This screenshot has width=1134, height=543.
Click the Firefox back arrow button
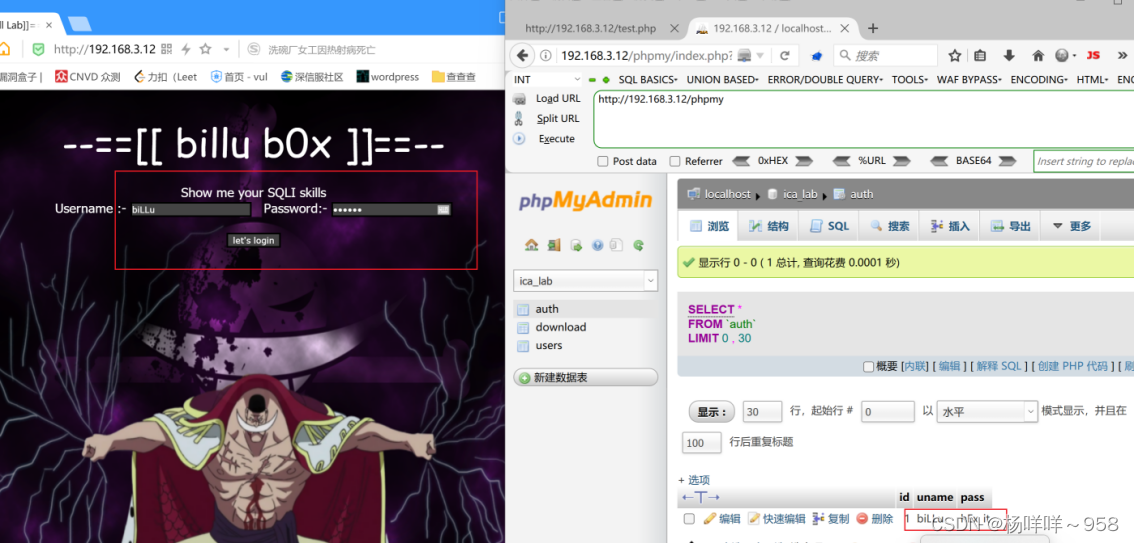pyautogui.click(x=524, y=56)
